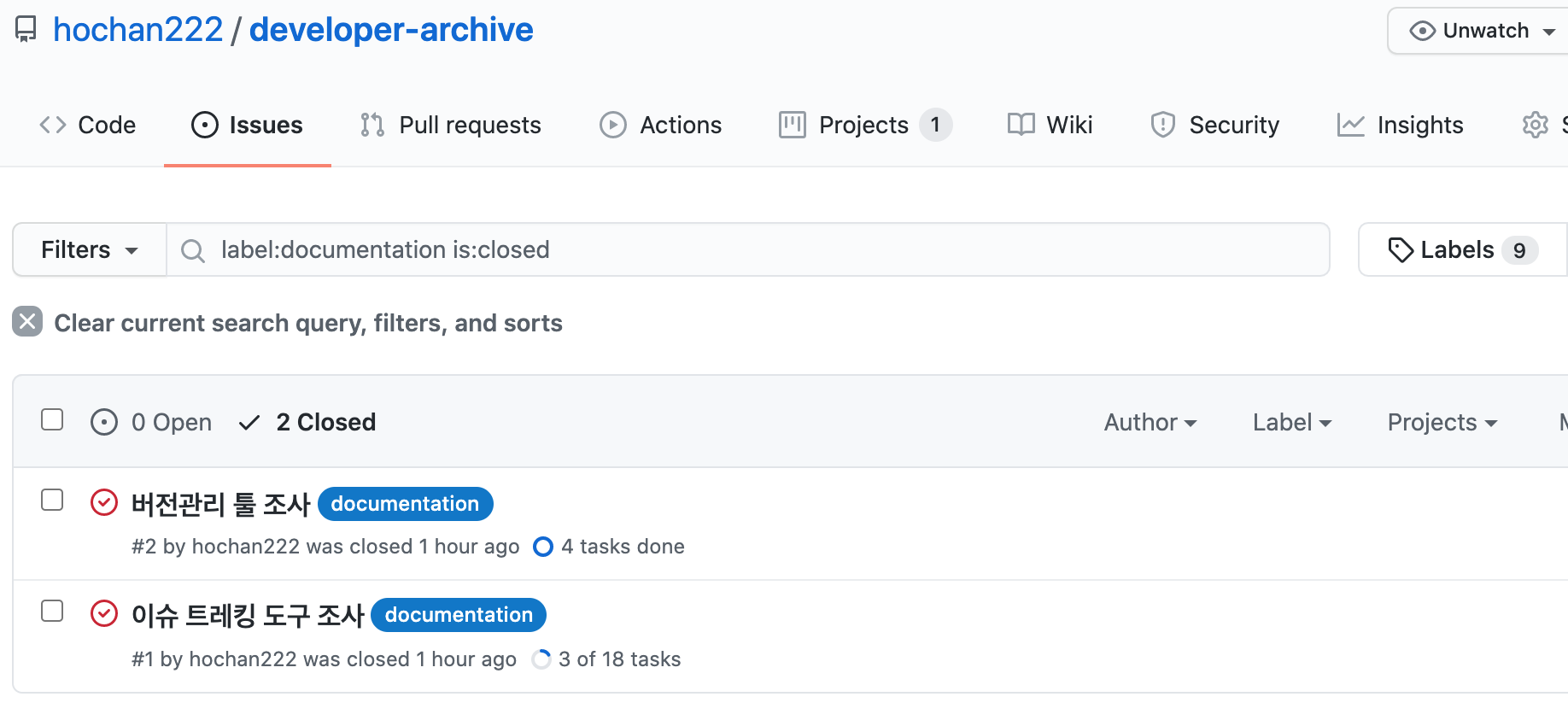1568x726 pixels.
Task: Click the Labels tag icon
Action: coord(1401,250)
